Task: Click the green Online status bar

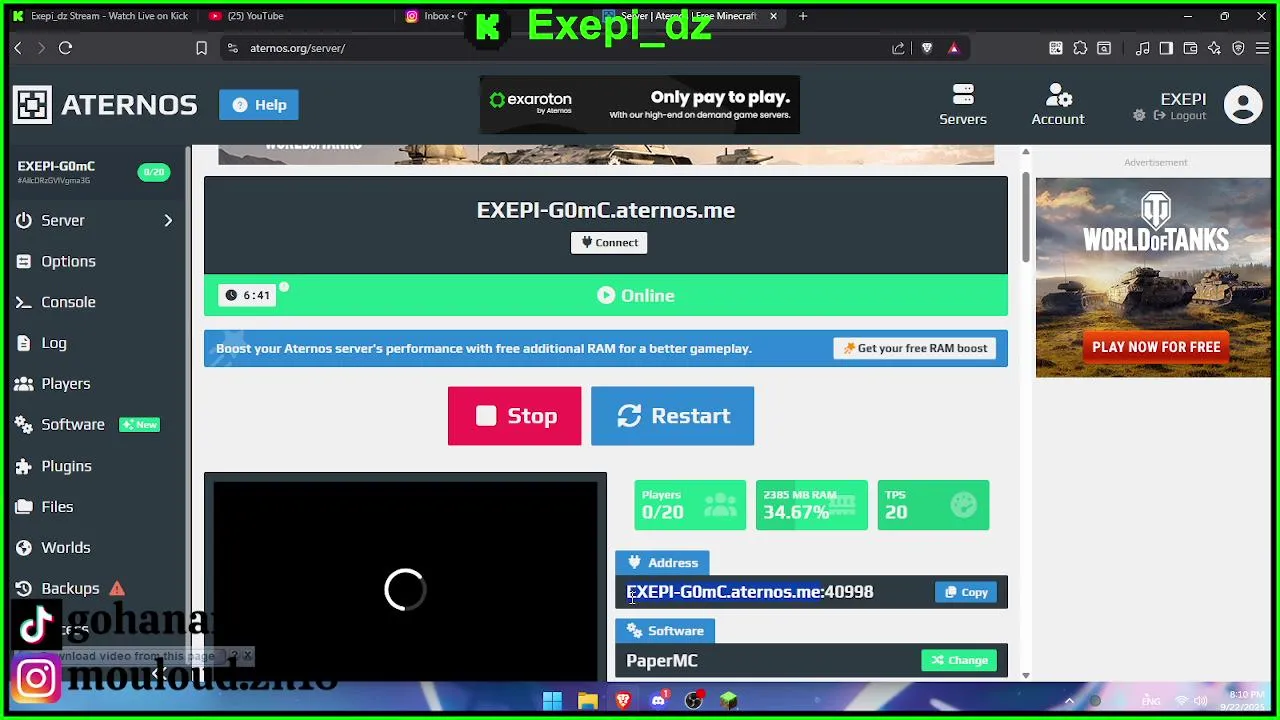Action: [606, 296]
